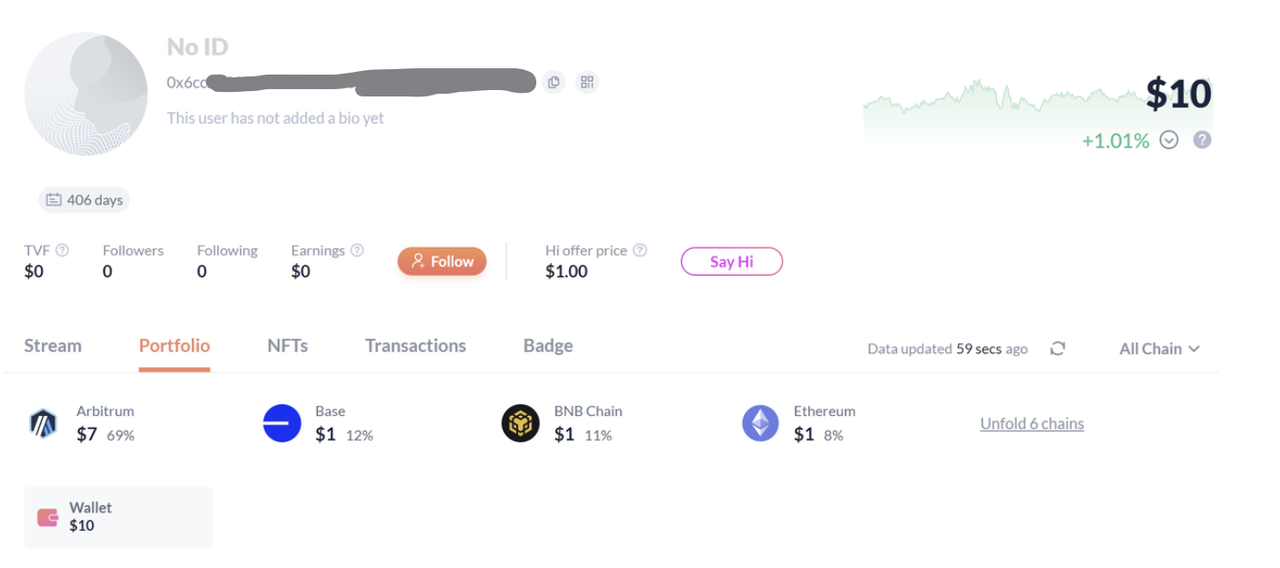Go to the Transactions tab

[415, 346]
